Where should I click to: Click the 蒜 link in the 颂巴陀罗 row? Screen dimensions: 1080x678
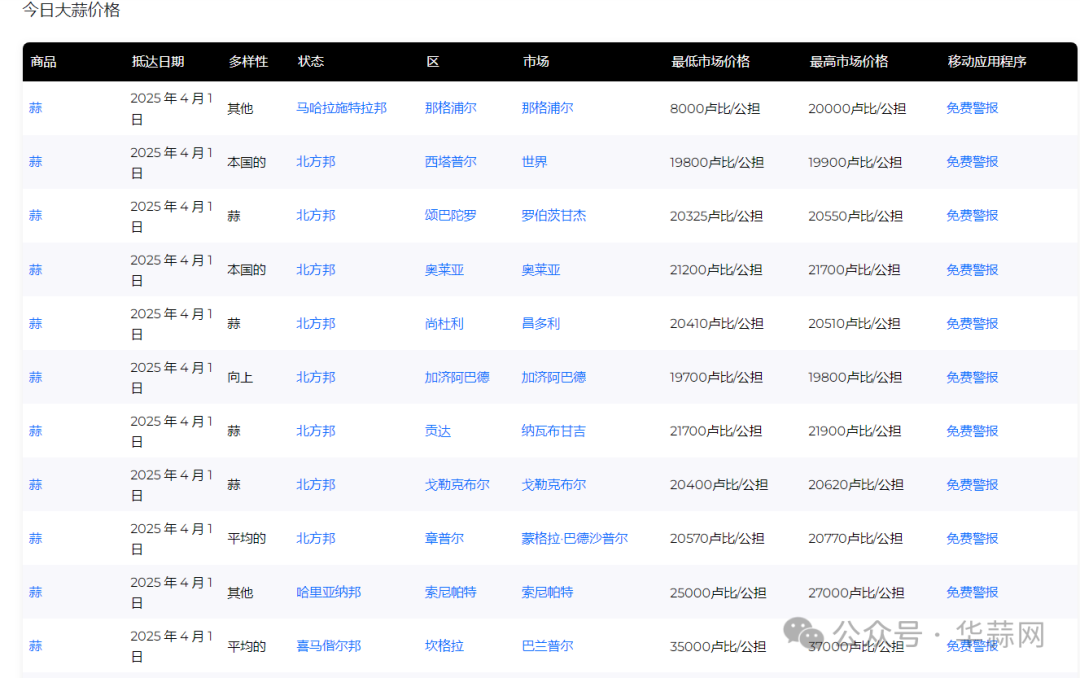36,216
